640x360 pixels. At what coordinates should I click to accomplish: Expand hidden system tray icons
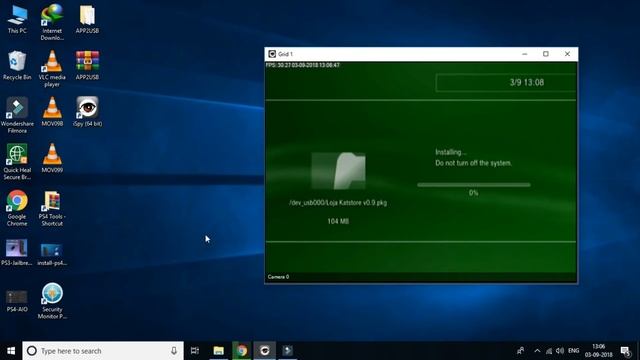(x=537, y=351)
